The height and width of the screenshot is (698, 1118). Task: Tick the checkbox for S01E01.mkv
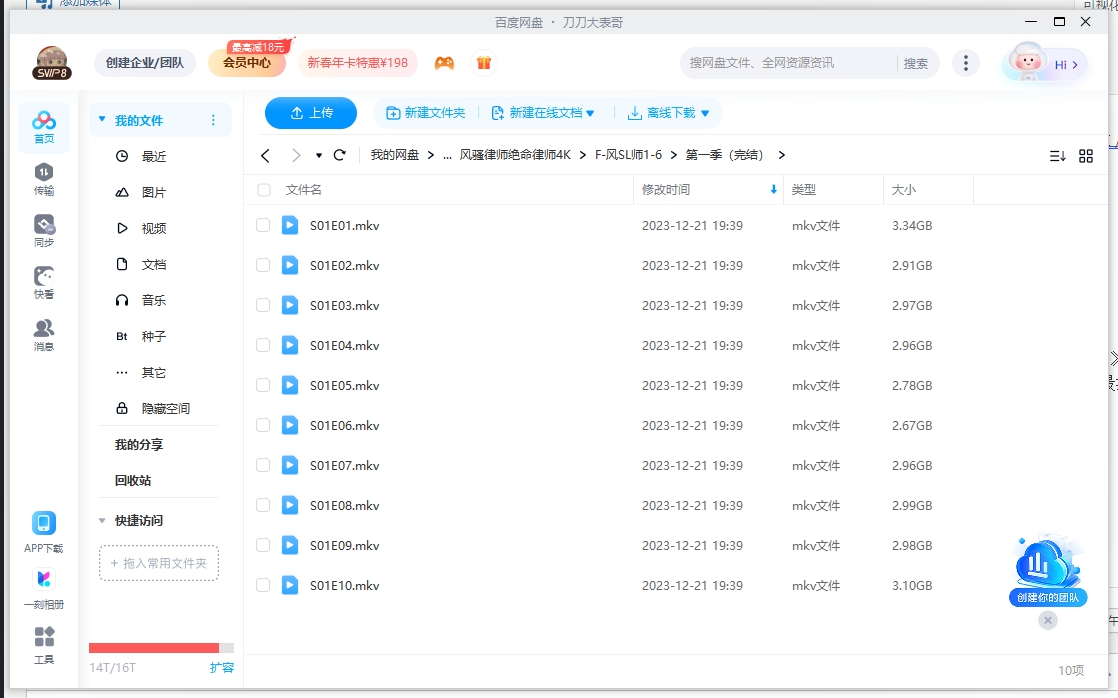point(263,226)
